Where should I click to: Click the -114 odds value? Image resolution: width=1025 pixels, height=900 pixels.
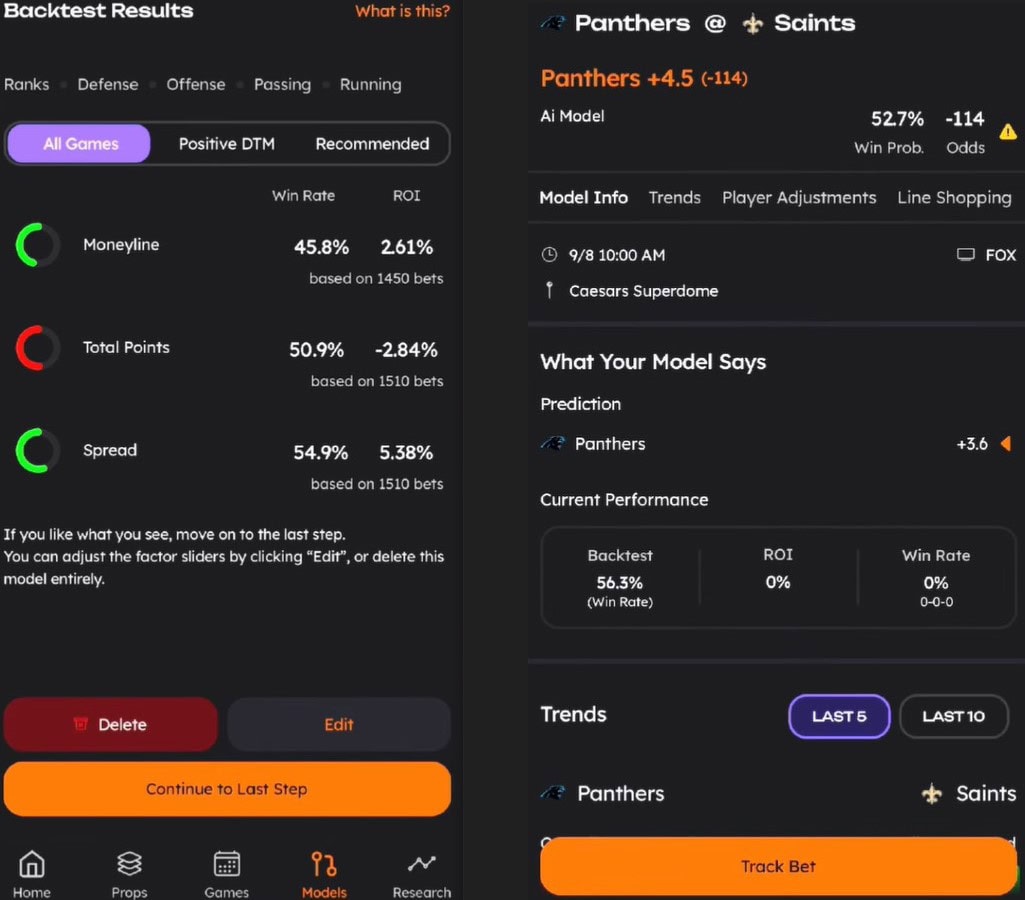tap(965, 119)
